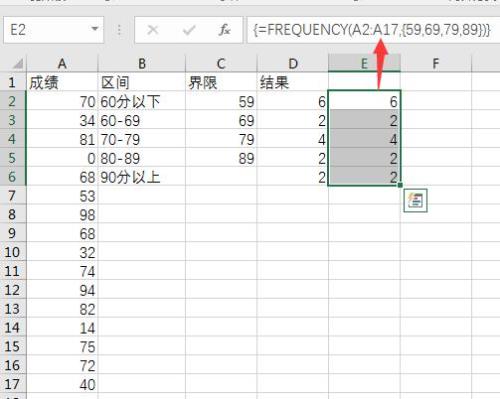Click result 6 in cell D2
Viewport: 500px width, 399px height.
[293, 101]
